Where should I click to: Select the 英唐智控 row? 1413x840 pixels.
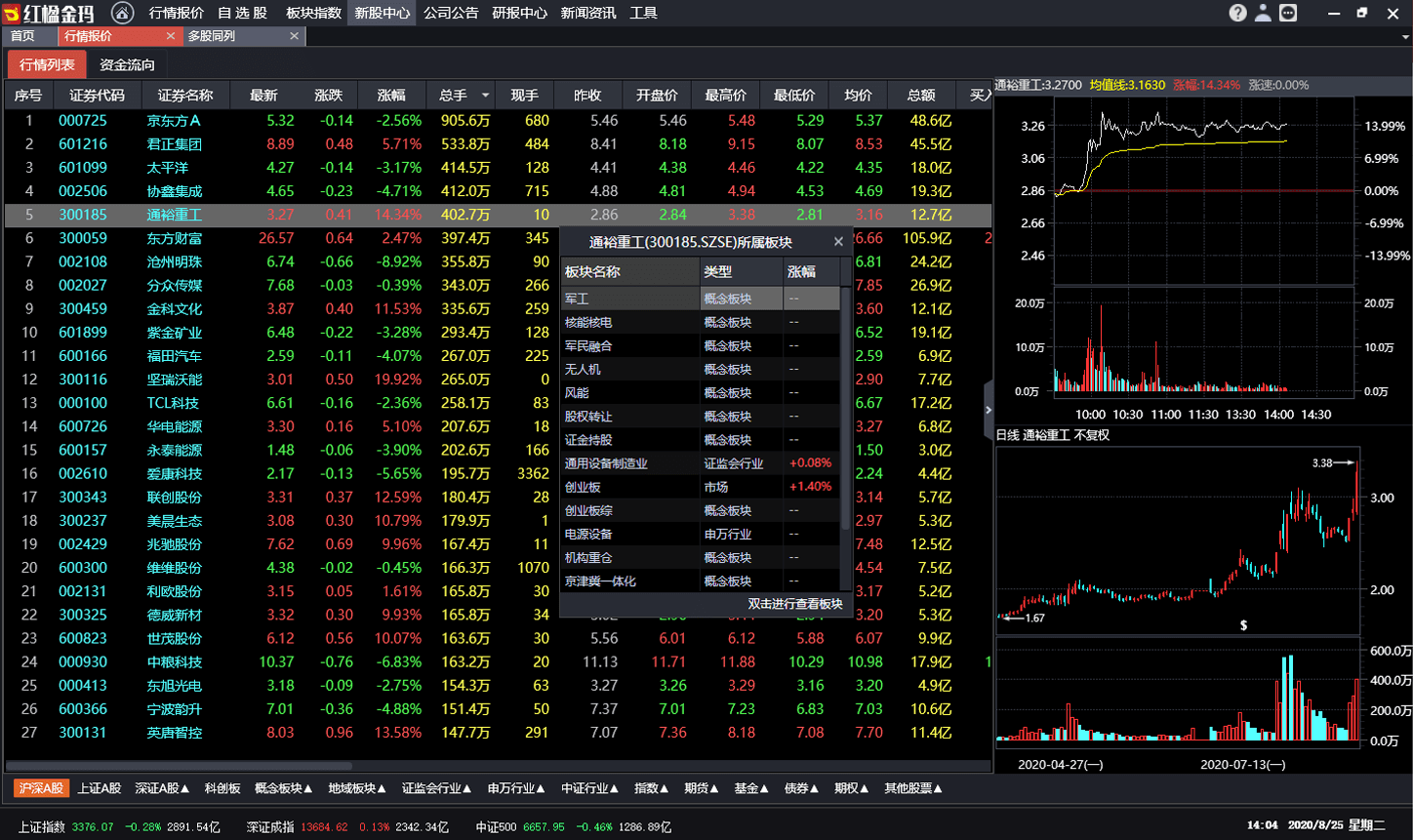(498, 732)
